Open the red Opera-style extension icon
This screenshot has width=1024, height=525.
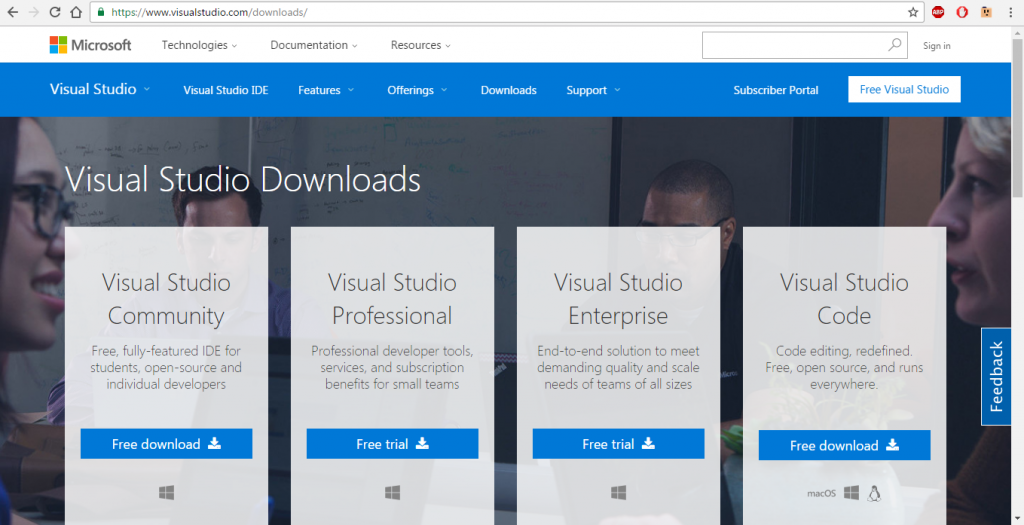[x=962, y=12]
